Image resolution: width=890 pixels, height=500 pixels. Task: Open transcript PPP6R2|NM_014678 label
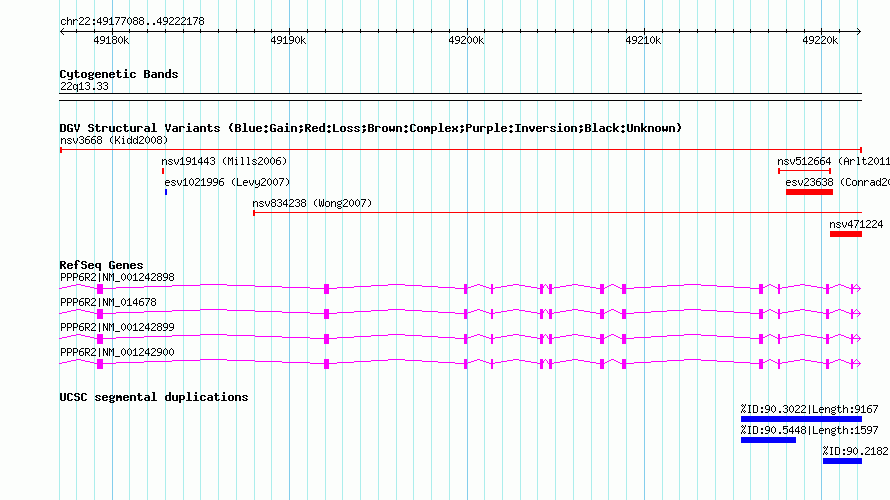(108, 302)
